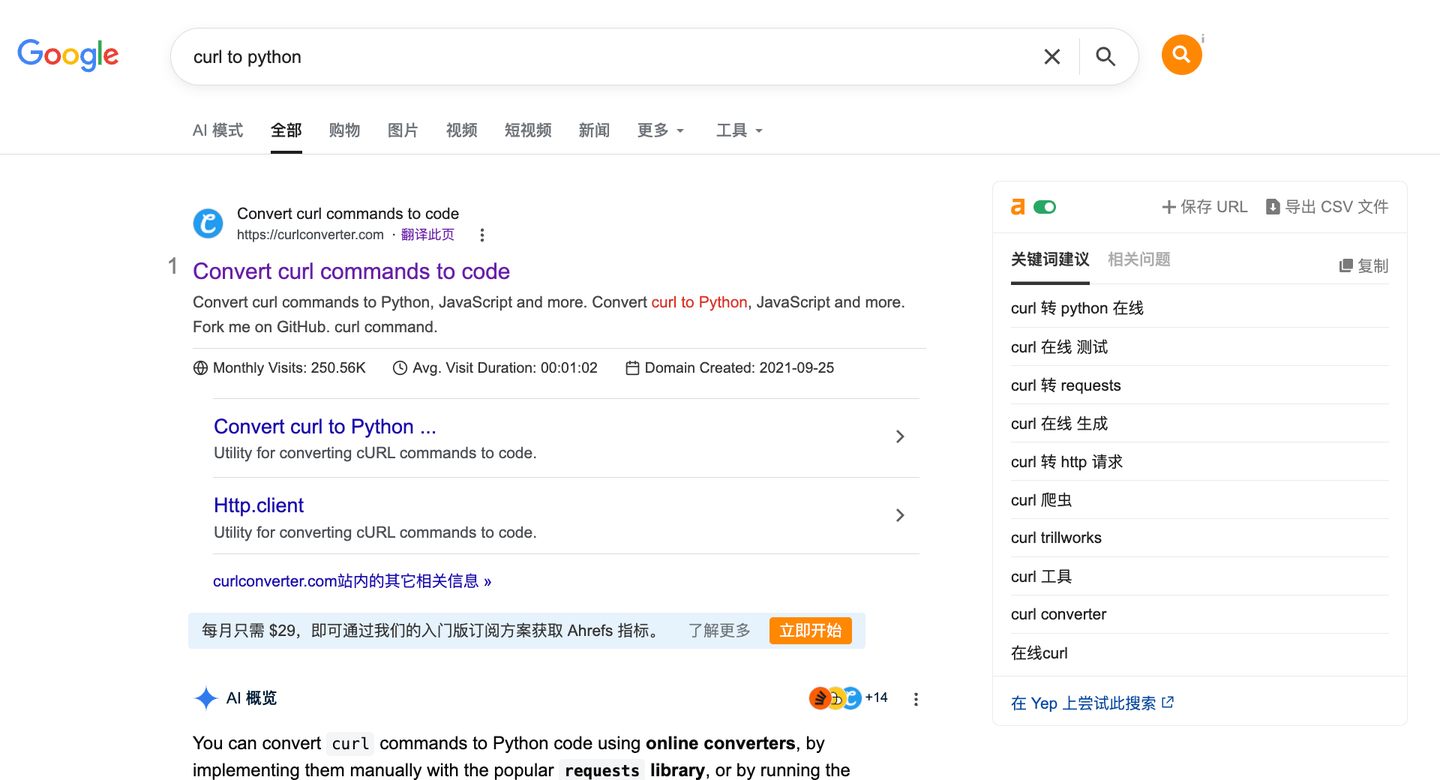Click the orange Ahrefs search extension icon
This screenshot has height=780, width=1440.
pyautogui.click(x=1181, y=55)
